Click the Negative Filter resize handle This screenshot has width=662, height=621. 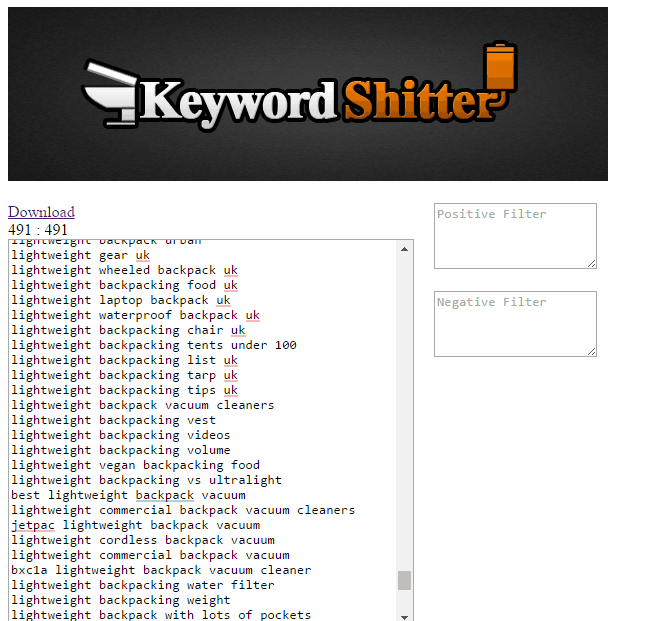pos(592,352)
